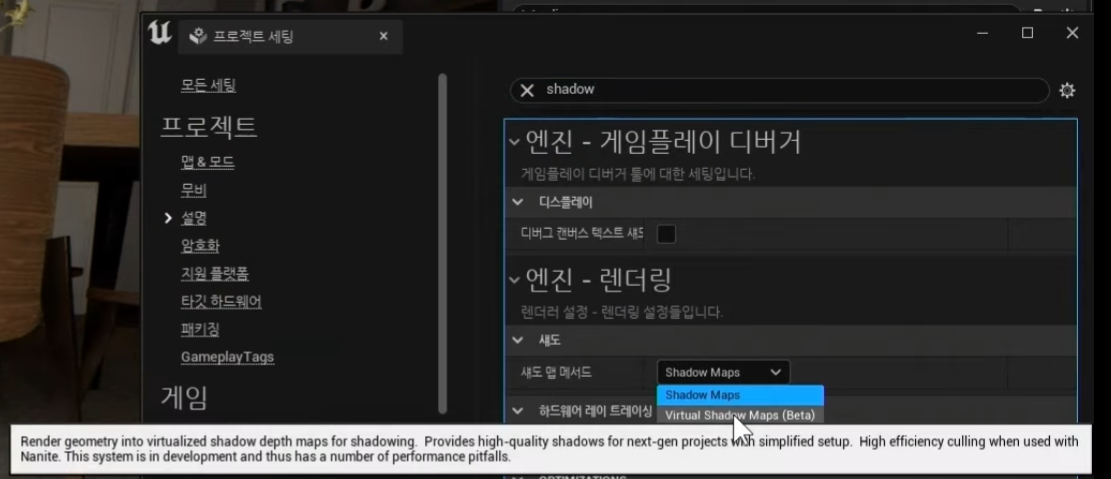Viewport: 1111px width, 479px height.
Task: Click the 프로젝트 heading
Action: (208, 127)
